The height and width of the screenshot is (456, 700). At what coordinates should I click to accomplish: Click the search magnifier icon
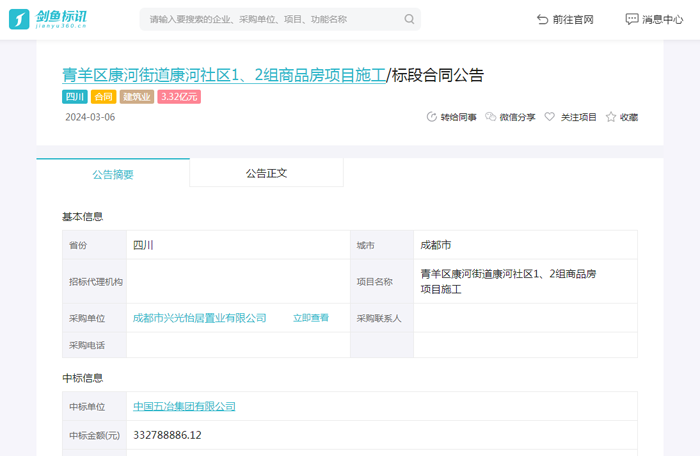409,19
